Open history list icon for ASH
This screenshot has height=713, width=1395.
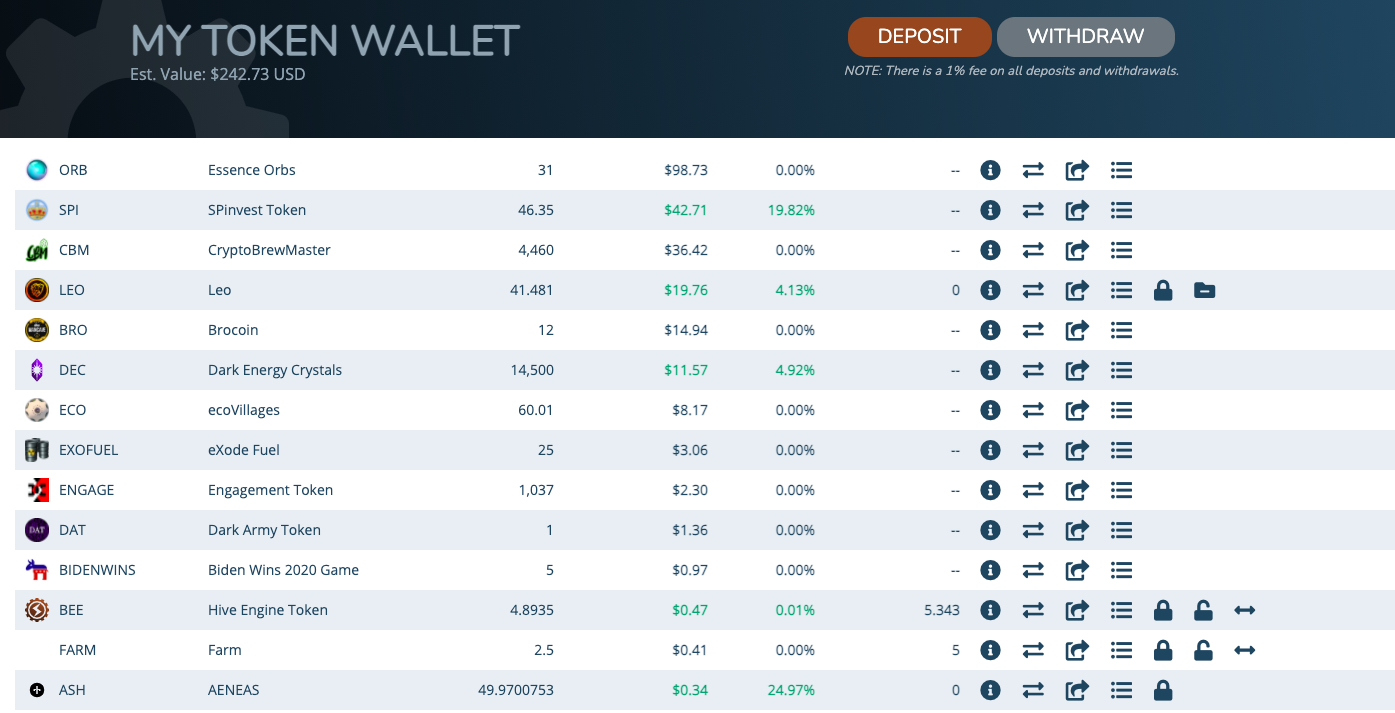click(x=1121, y=690)
